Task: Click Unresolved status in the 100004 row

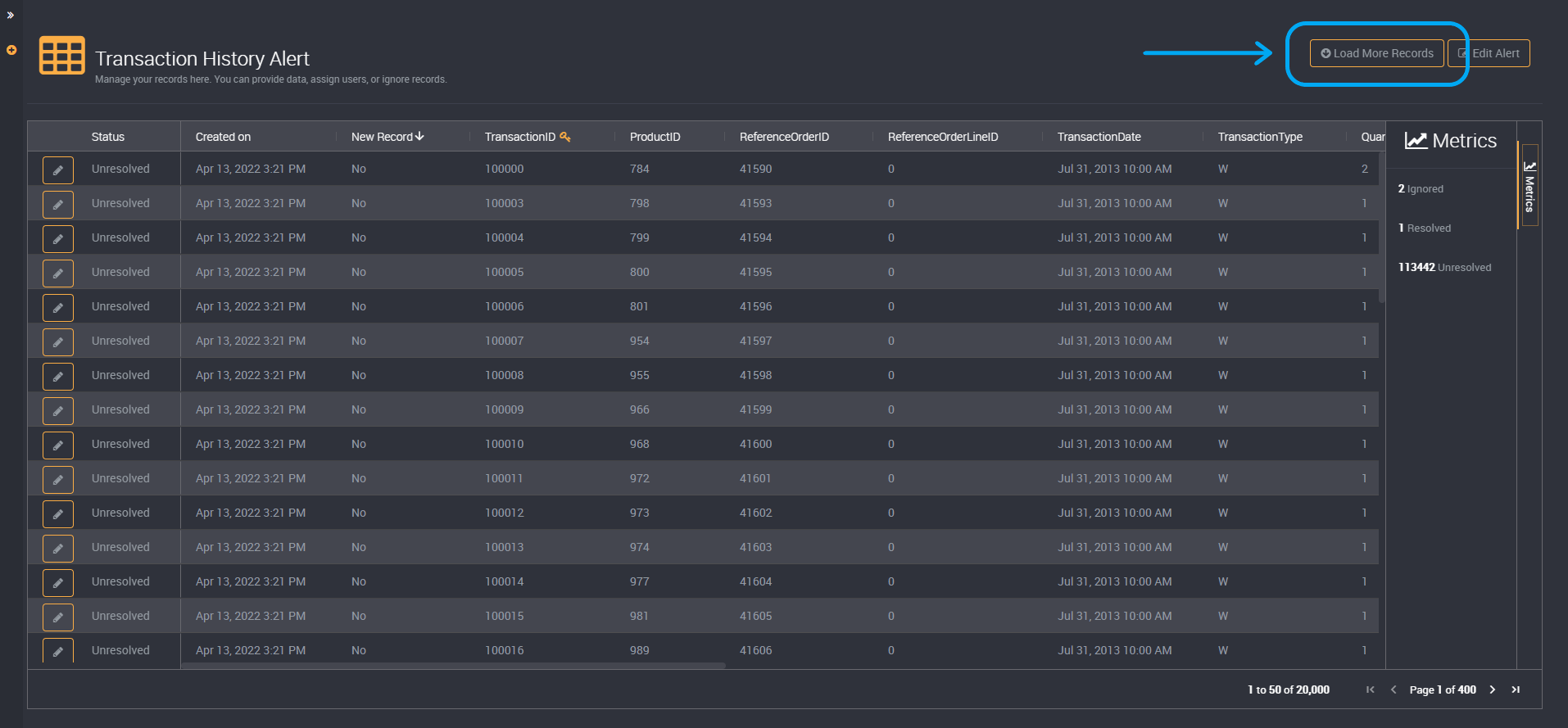Action: (x=120, y=237)
